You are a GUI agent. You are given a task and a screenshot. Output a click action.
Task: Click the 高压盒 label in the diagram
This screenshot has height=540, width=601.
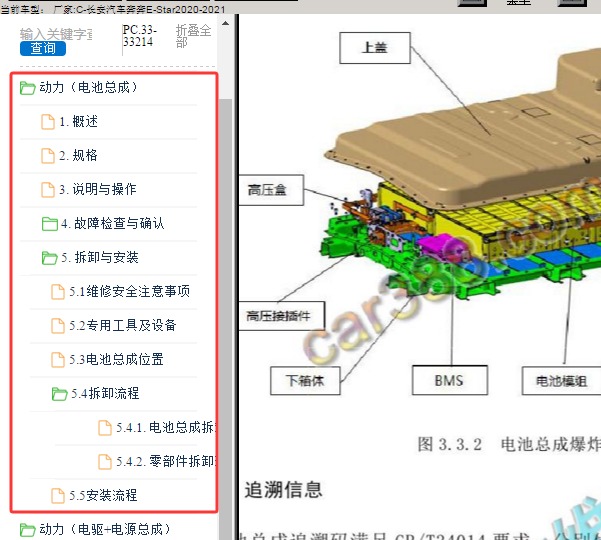click(271, 190)
